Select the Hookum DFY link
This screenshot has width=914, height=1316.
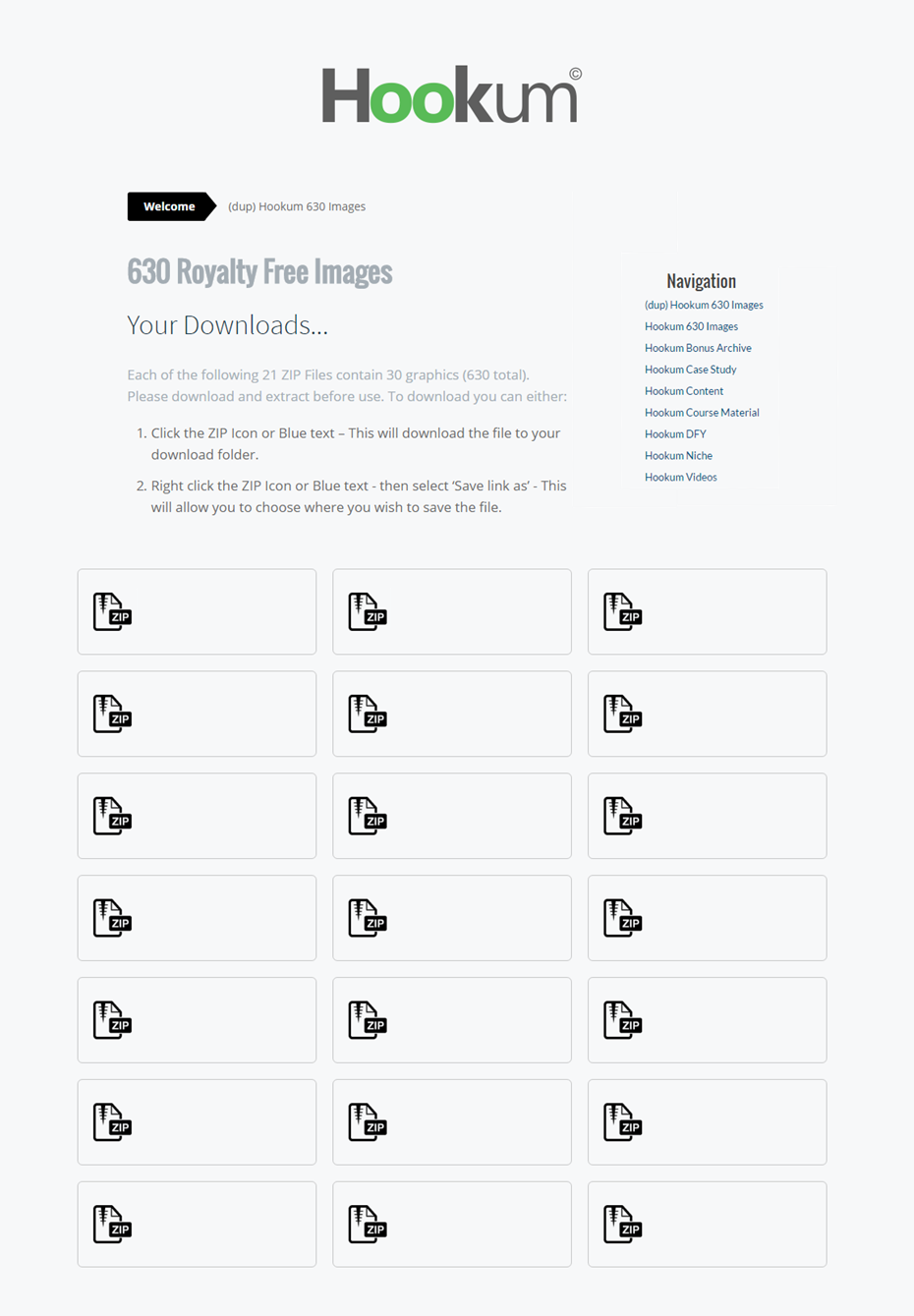tap(675, 434)
